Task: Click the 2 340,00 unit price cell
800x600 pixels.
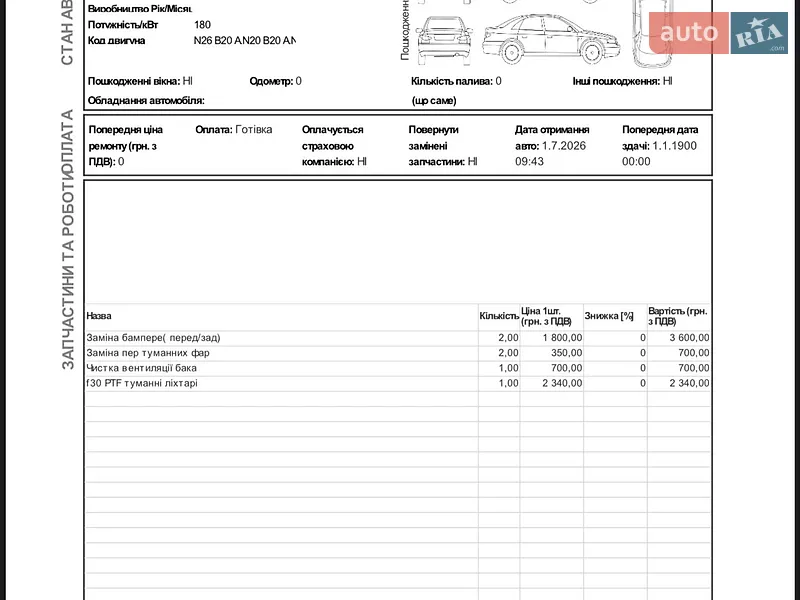Action: coord(562,383)
